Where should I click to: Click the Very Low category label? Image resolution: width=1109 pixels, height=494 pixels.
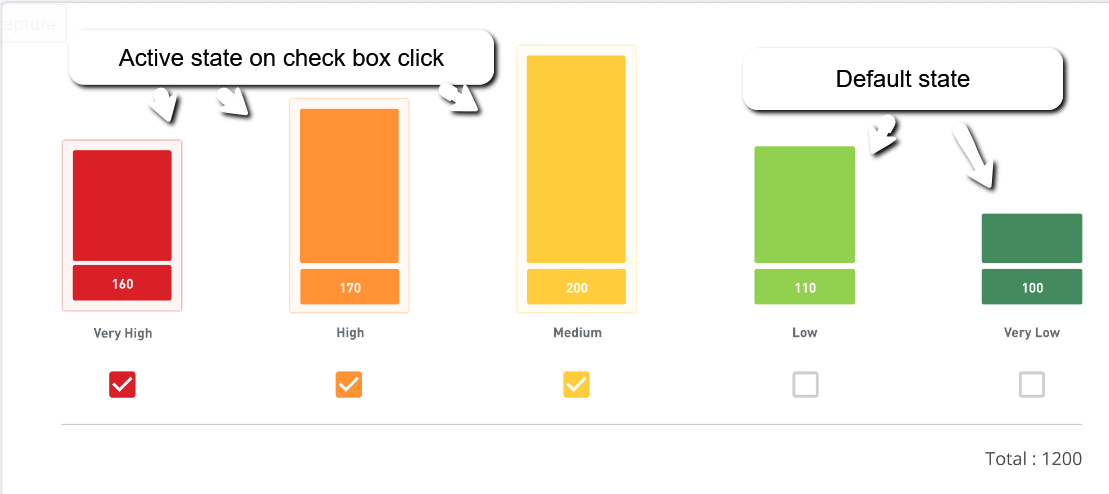[1032, 333]
